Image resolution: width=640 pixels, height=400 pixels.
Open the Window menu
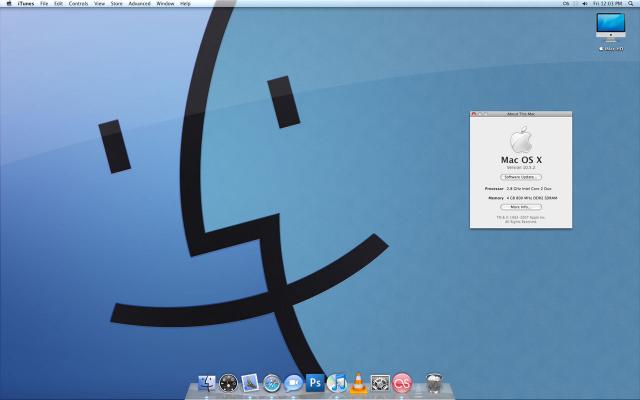(x=165, y=4)
